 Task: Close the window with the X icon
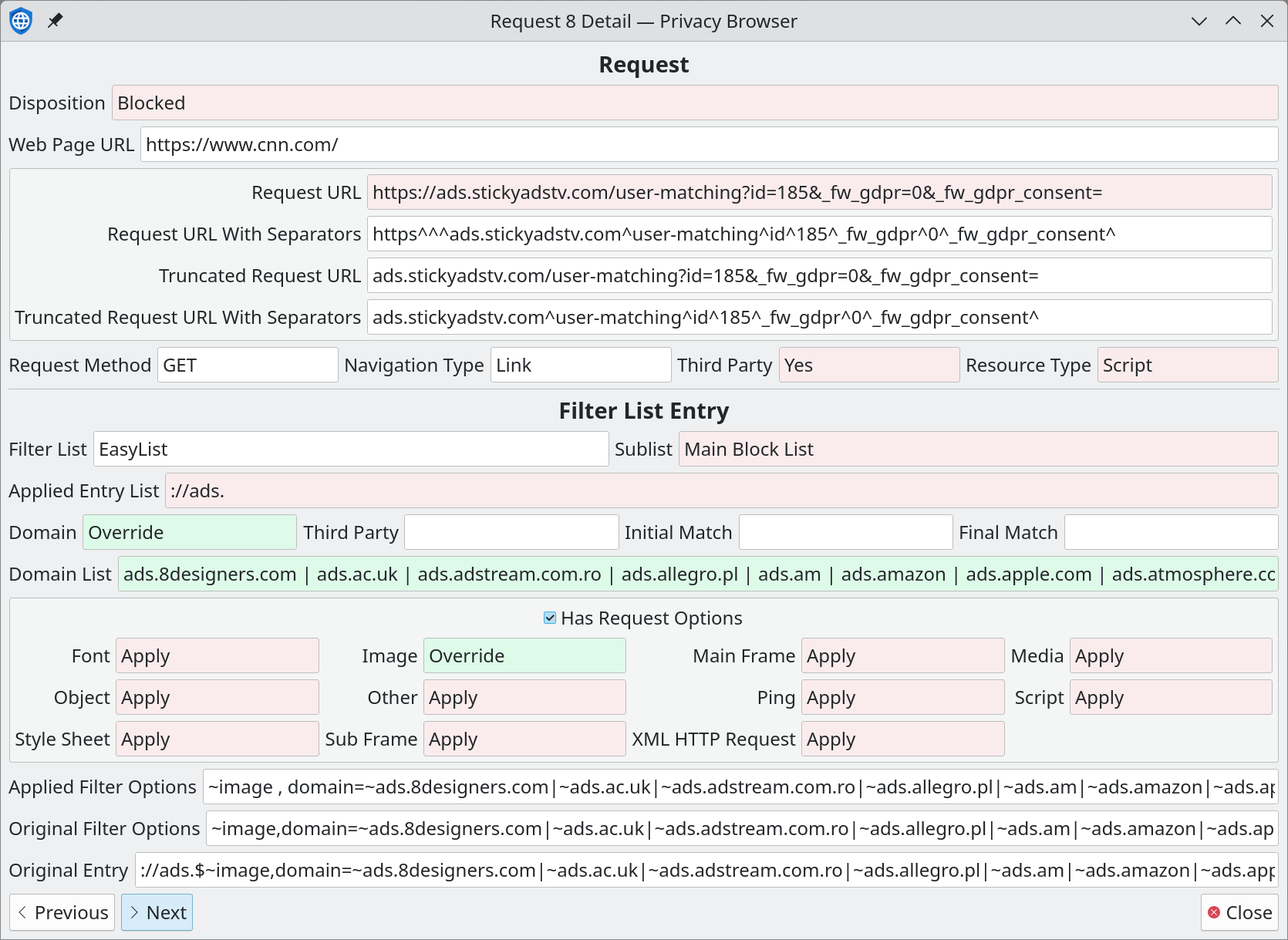coord(1267,21)
